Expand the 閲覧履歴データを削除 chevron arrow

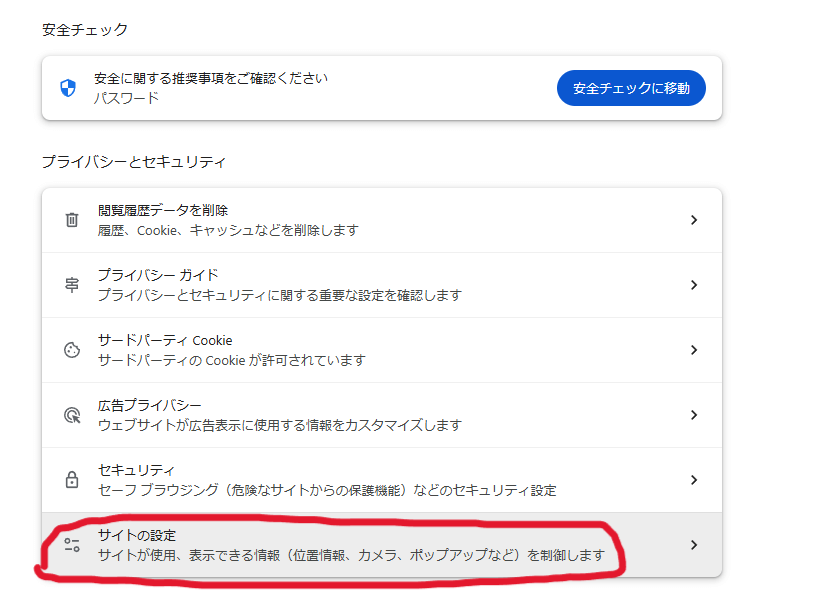coord(694,220)
